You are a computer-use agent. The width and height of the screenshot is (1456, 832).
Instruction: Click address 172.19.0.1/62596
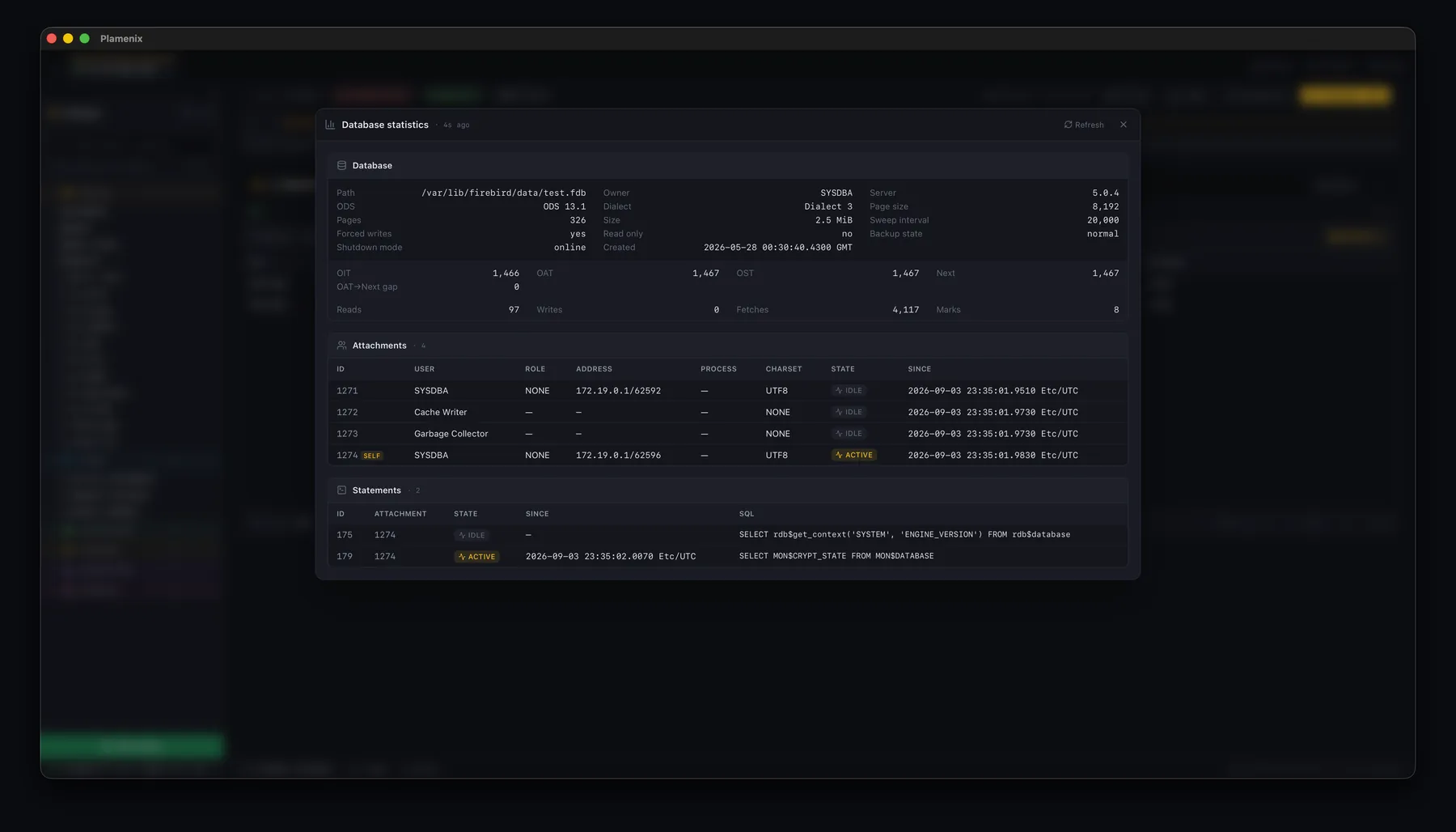(618, 456)
